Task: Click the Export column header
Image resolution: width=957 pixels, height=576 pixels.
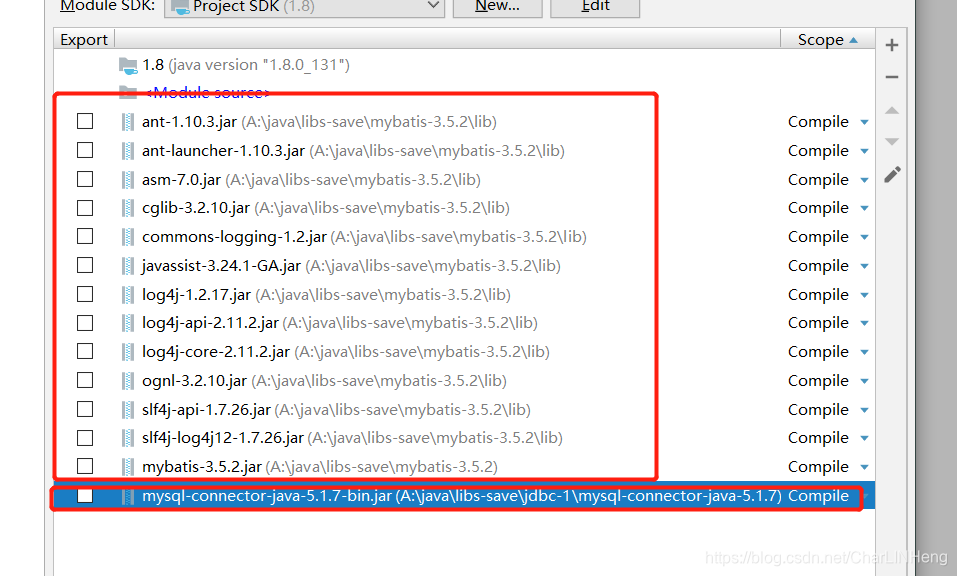Action: pyautogui.click(x=84, y=40)
